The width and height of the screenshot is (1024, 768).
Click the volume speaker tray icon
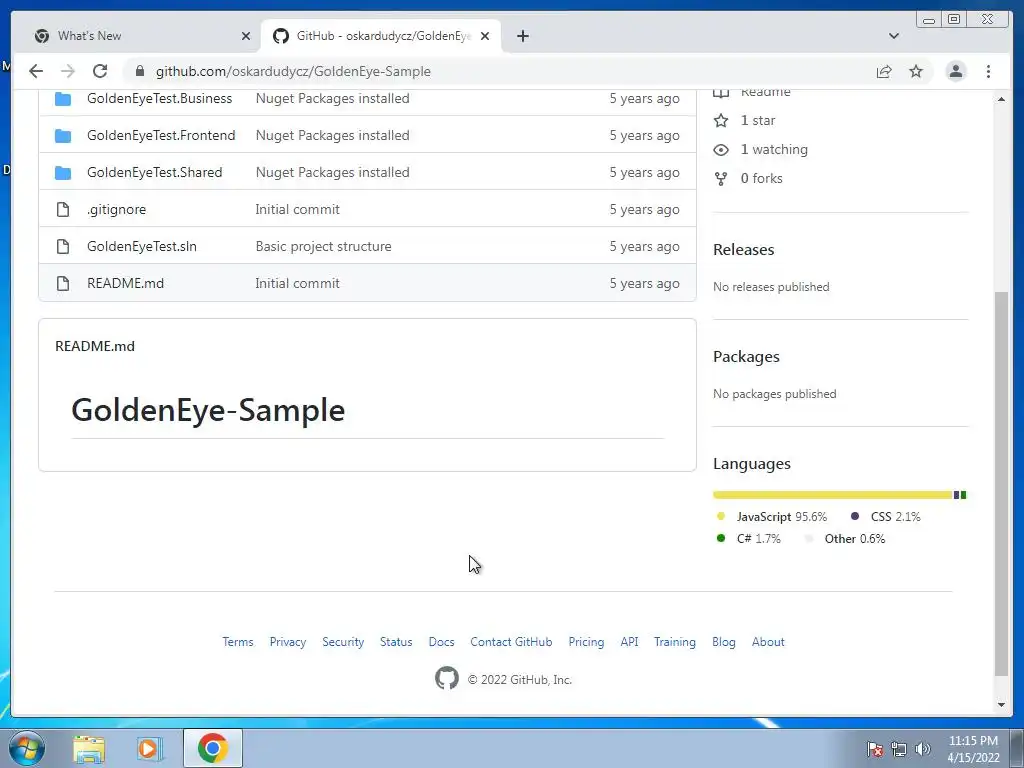coord(923,749)
